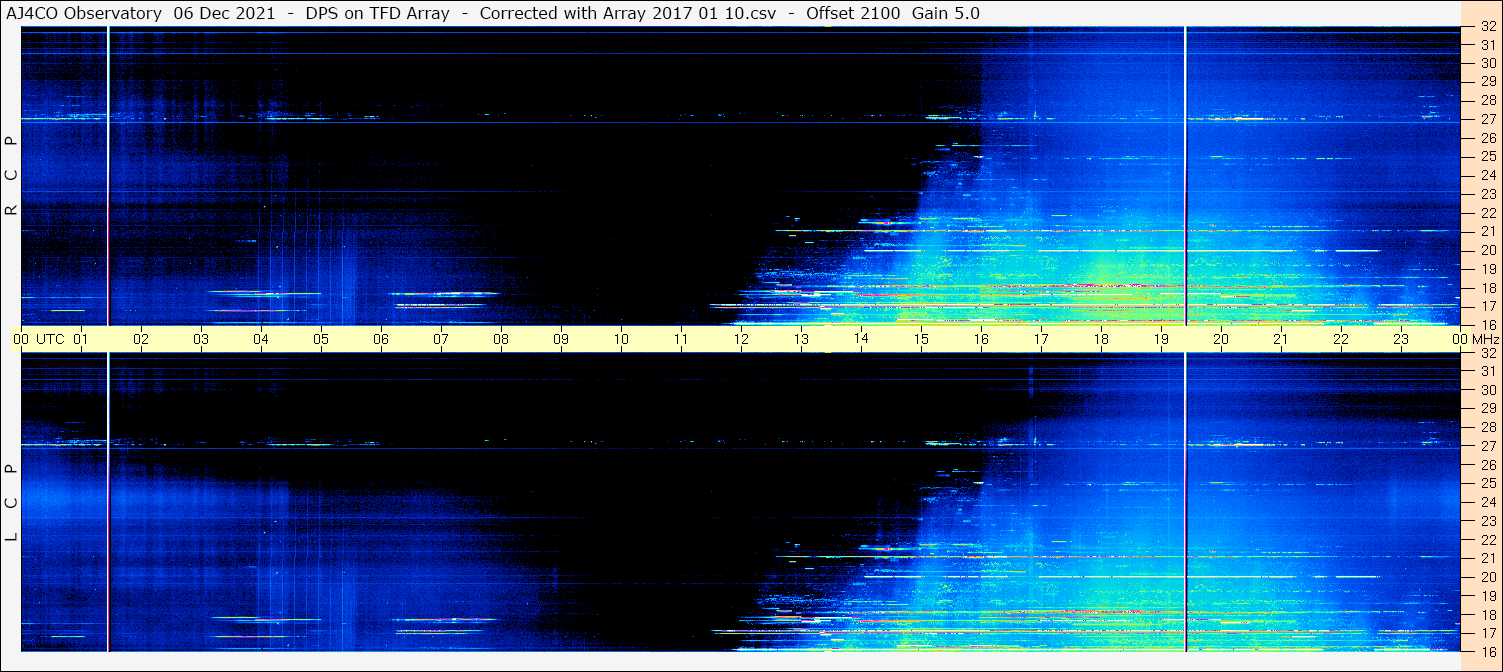Select the 'Offset 2100' value in header

point(853,14)
